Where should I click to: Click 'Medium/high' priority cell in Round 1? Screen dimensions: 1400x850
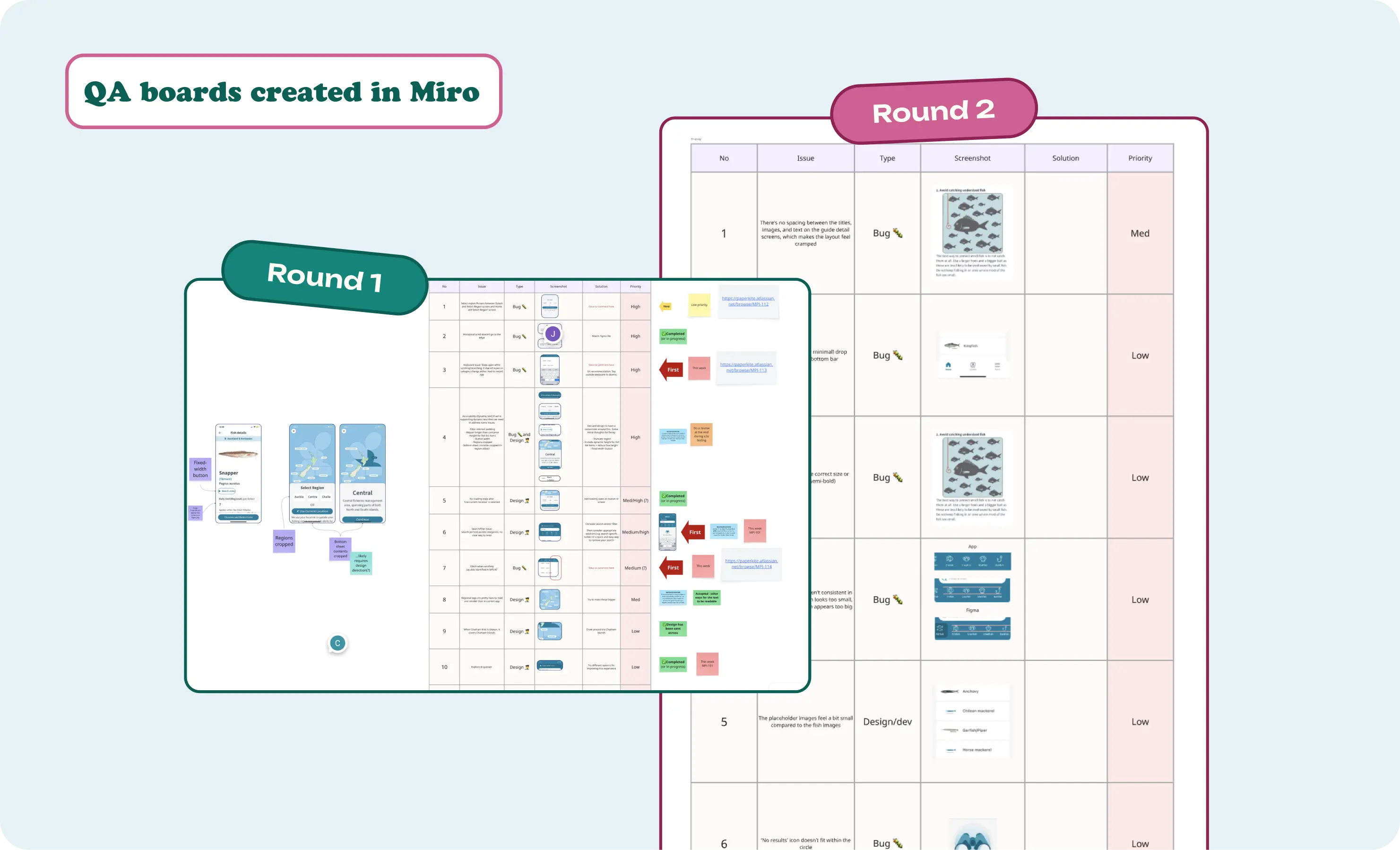click(635, 532)
